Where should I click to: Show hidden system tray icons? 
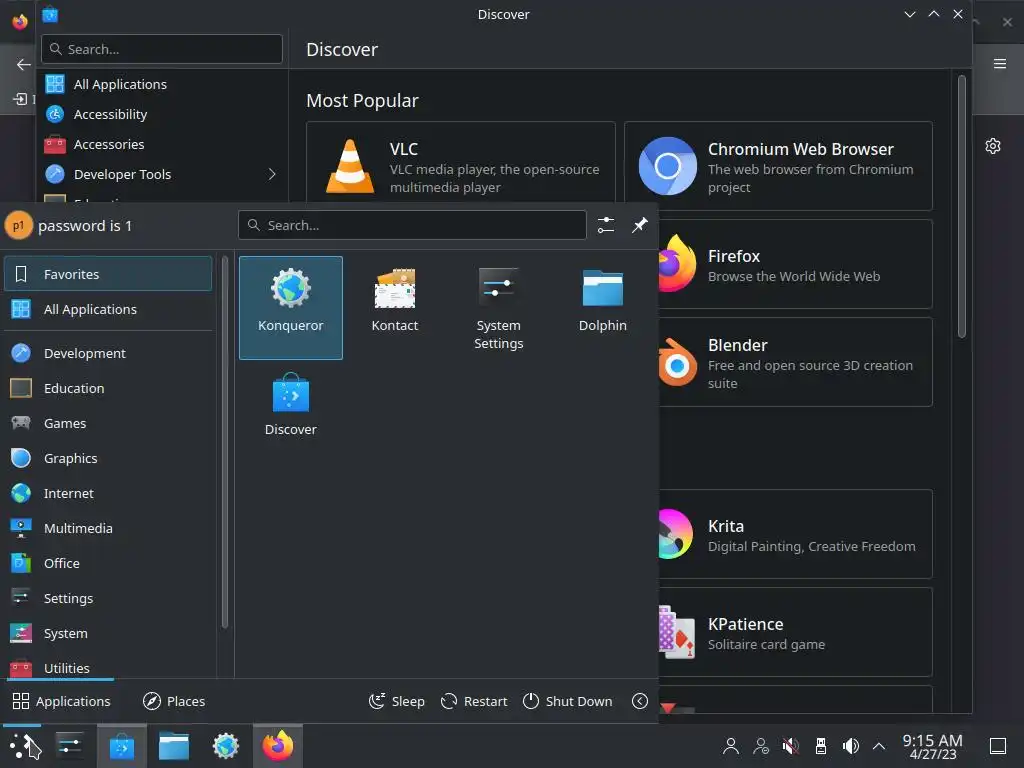879,746
